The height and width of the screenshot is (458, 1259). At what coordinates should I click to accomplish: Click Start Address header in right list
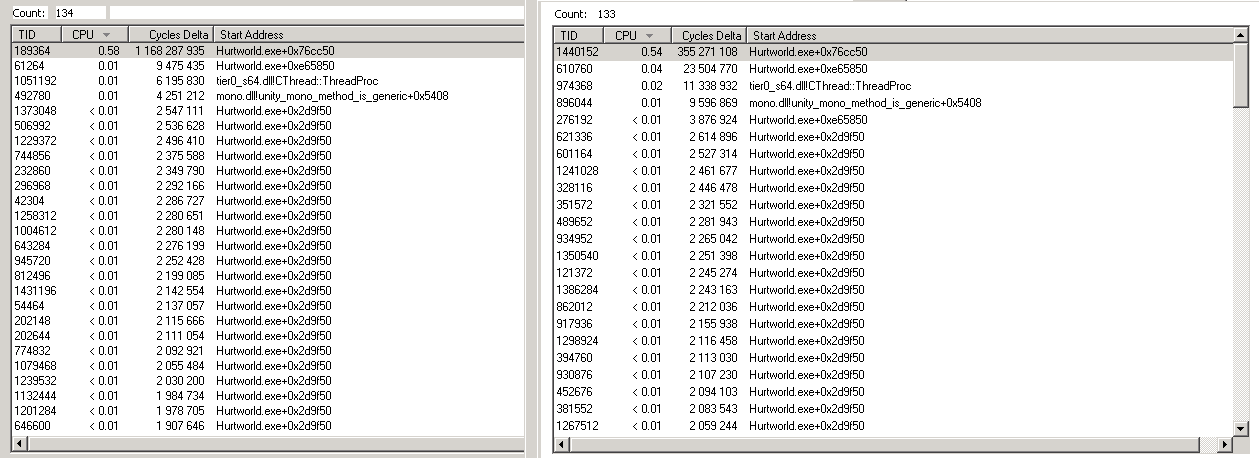[990, 35]
